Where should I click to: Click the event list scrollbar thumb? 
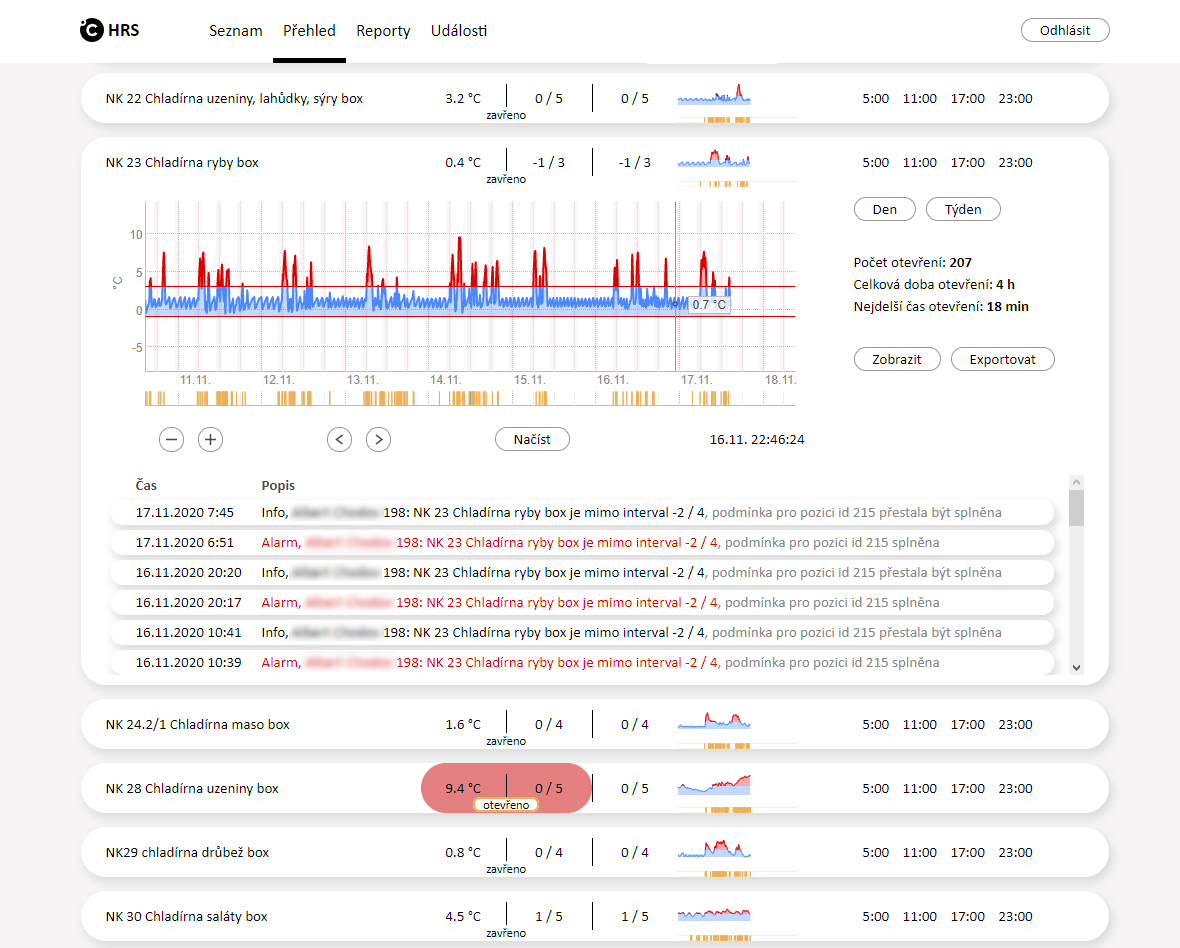coord(1076,508)
